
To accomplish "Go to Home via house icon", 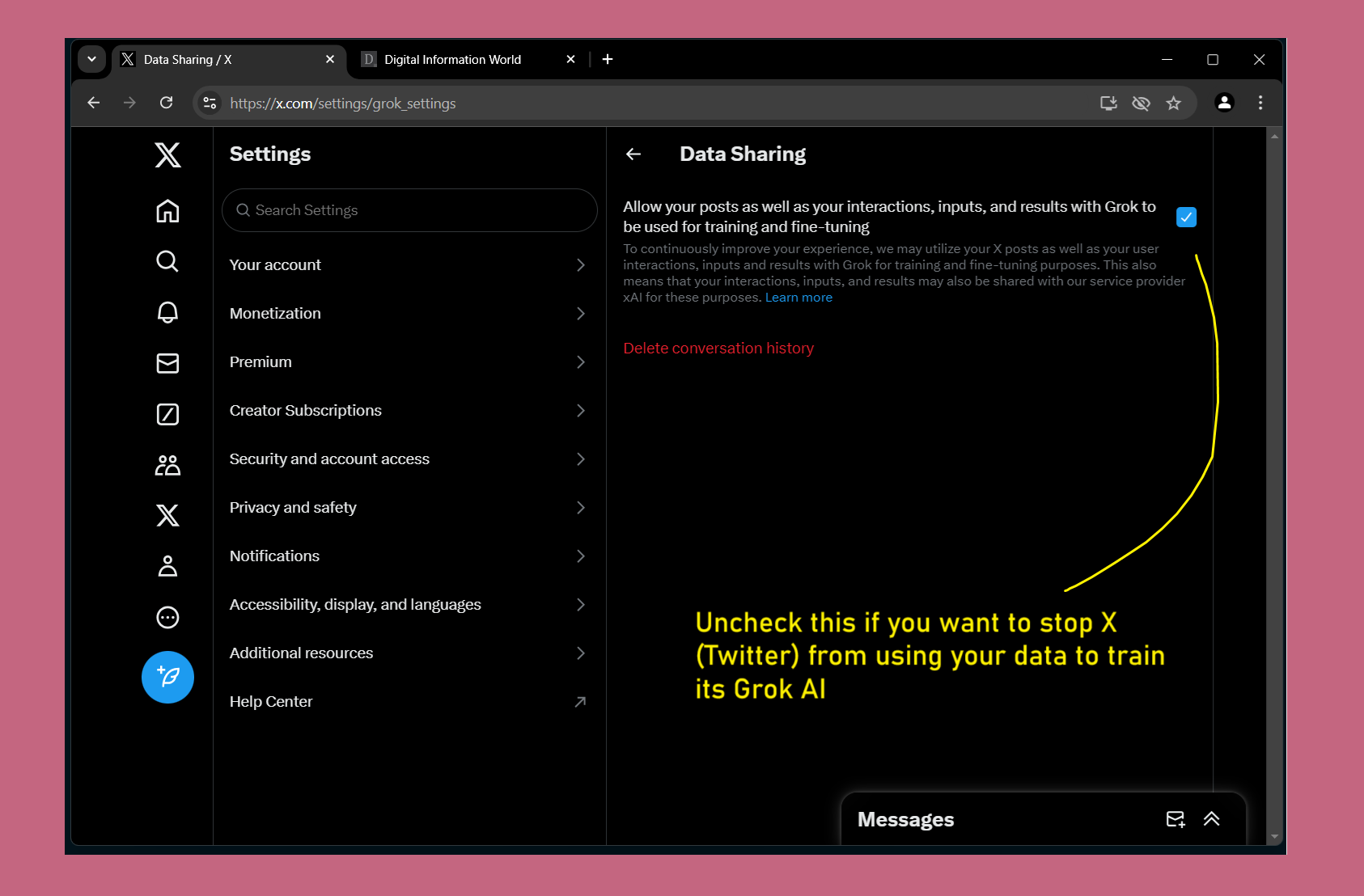I will point(167,211).
